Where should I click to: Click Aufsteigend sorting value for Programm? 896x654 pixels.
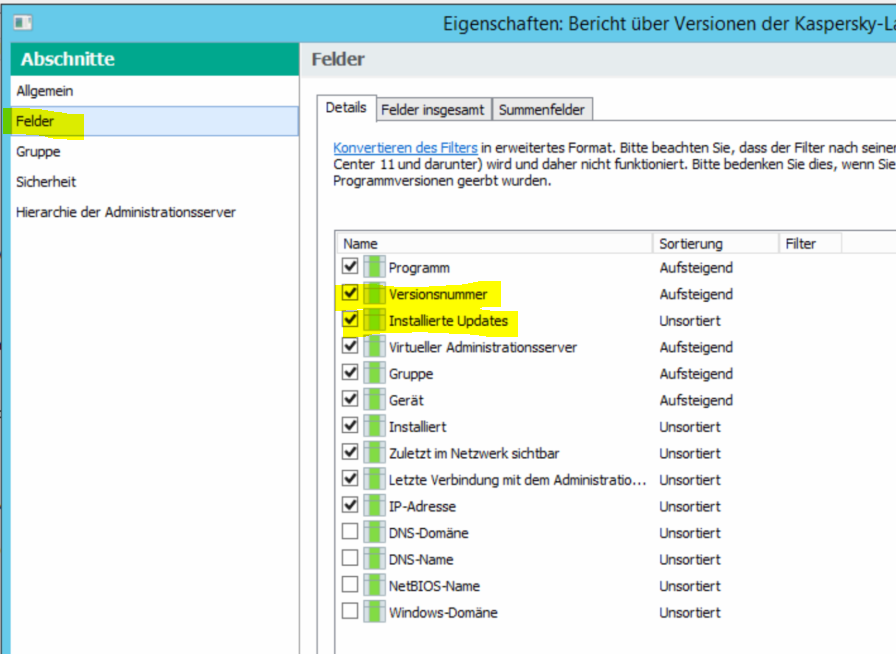[x=696, y=268]
